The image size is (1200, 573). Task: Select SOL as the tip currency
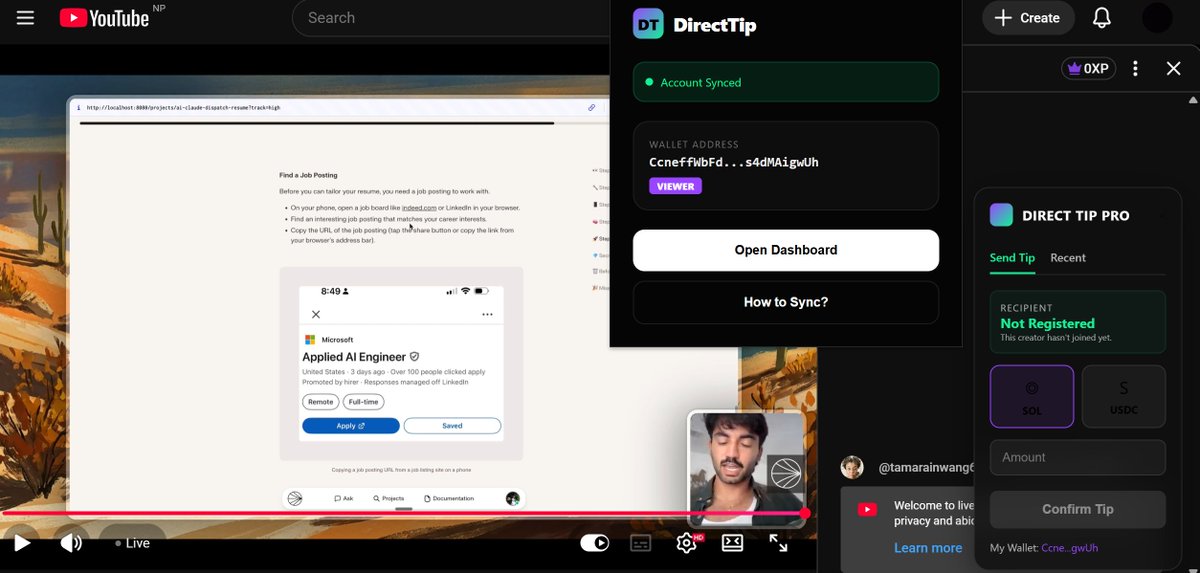click(x=1032, y=397)
